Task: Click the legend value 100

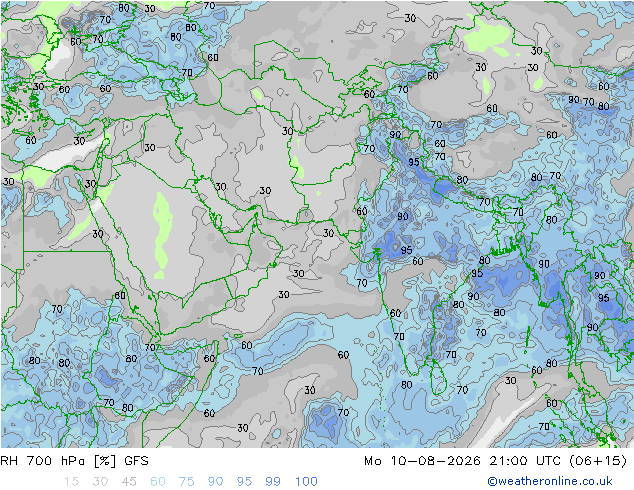Action: click(306, 482)
